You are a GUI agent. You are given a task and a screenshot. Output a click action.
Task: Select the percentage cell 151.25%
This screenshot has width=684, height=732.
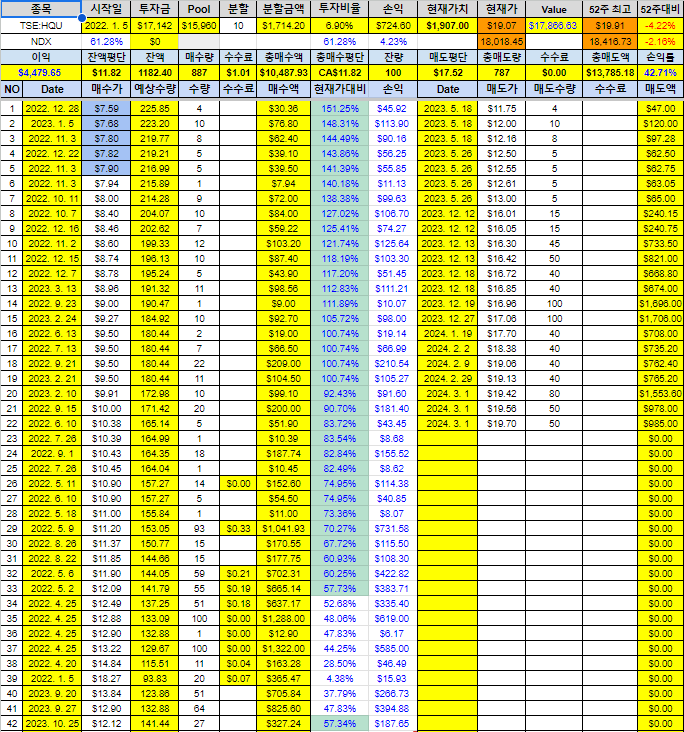[x=339, y=108]
